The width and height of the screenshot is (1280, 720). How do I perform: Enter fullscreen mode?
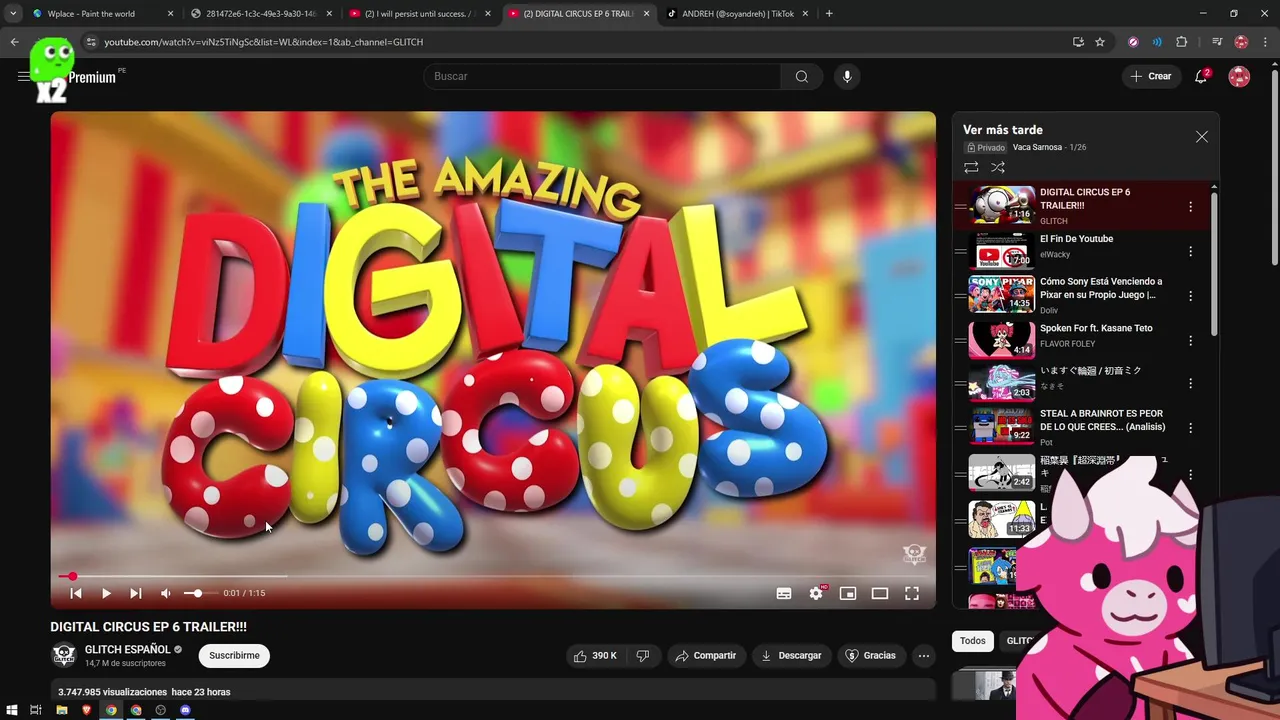click(x=912, y=593)
